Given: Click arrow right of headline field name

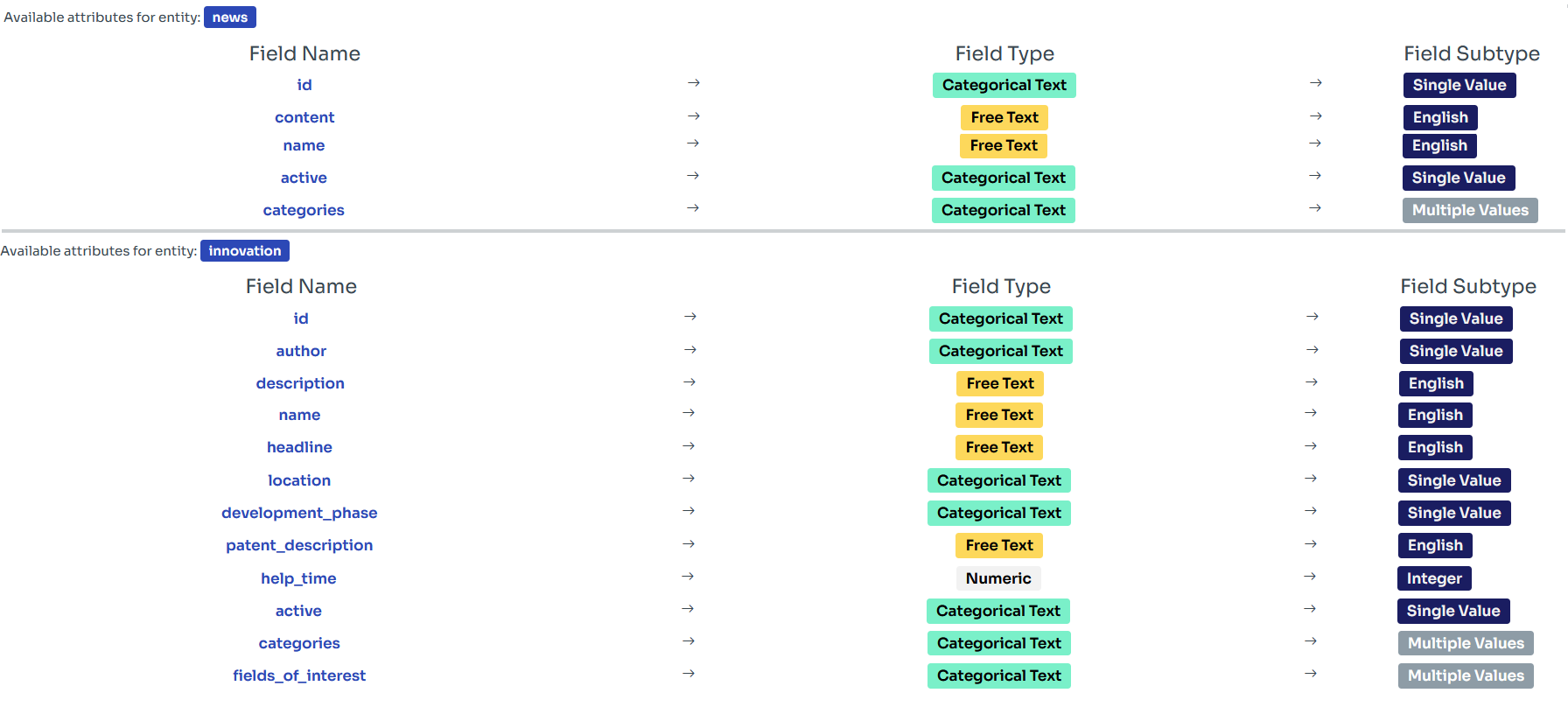Looking at the screenshot, I should pos(689,446).
